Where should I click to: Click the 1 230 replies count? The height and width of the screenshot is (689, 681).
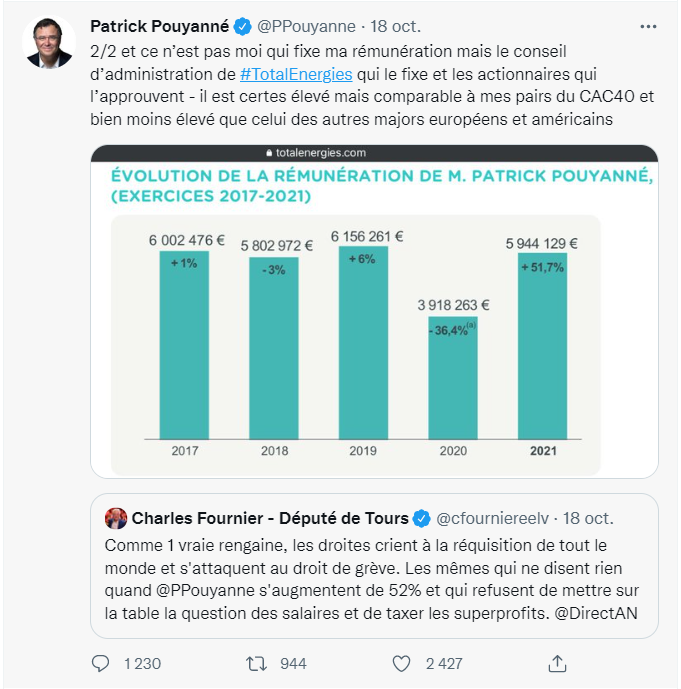(142, 664)
